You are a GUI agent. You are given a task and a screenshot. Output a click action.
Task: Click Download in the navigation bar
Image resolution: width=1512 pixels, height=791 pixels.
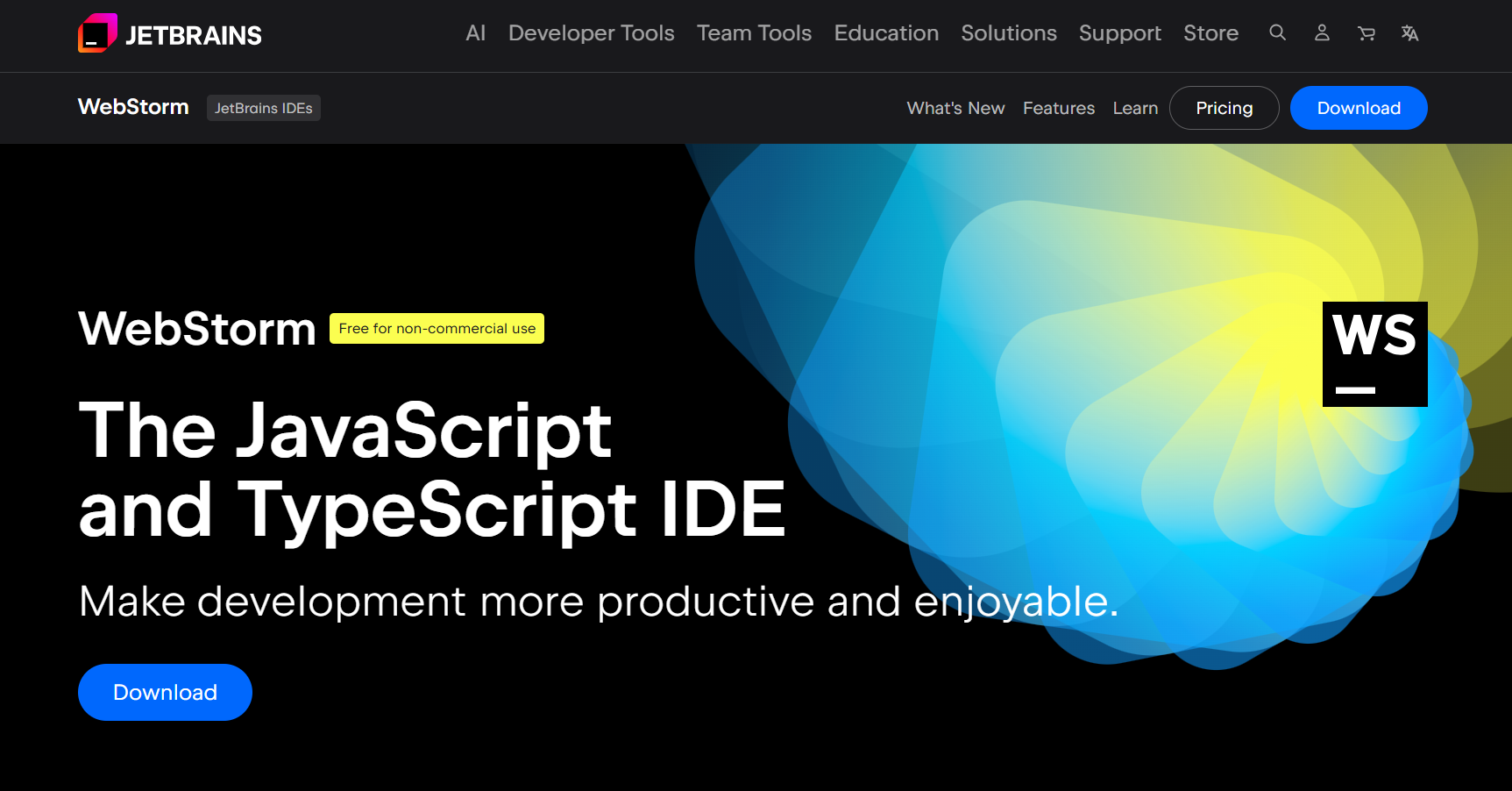(x=1358, y=108)
